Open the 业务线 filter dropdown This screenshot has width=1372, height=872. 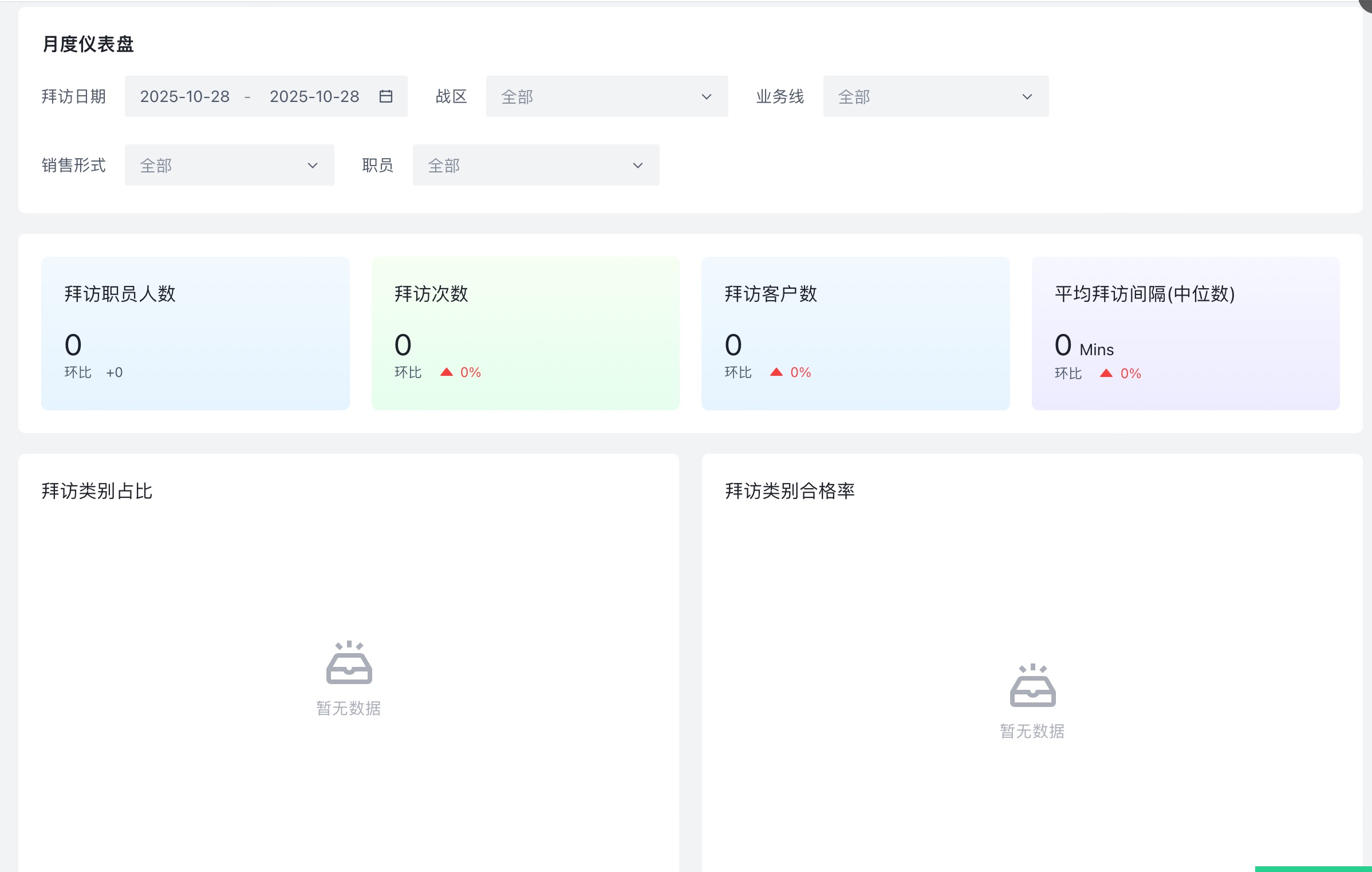pyautogui.click(x=935, y=96)
